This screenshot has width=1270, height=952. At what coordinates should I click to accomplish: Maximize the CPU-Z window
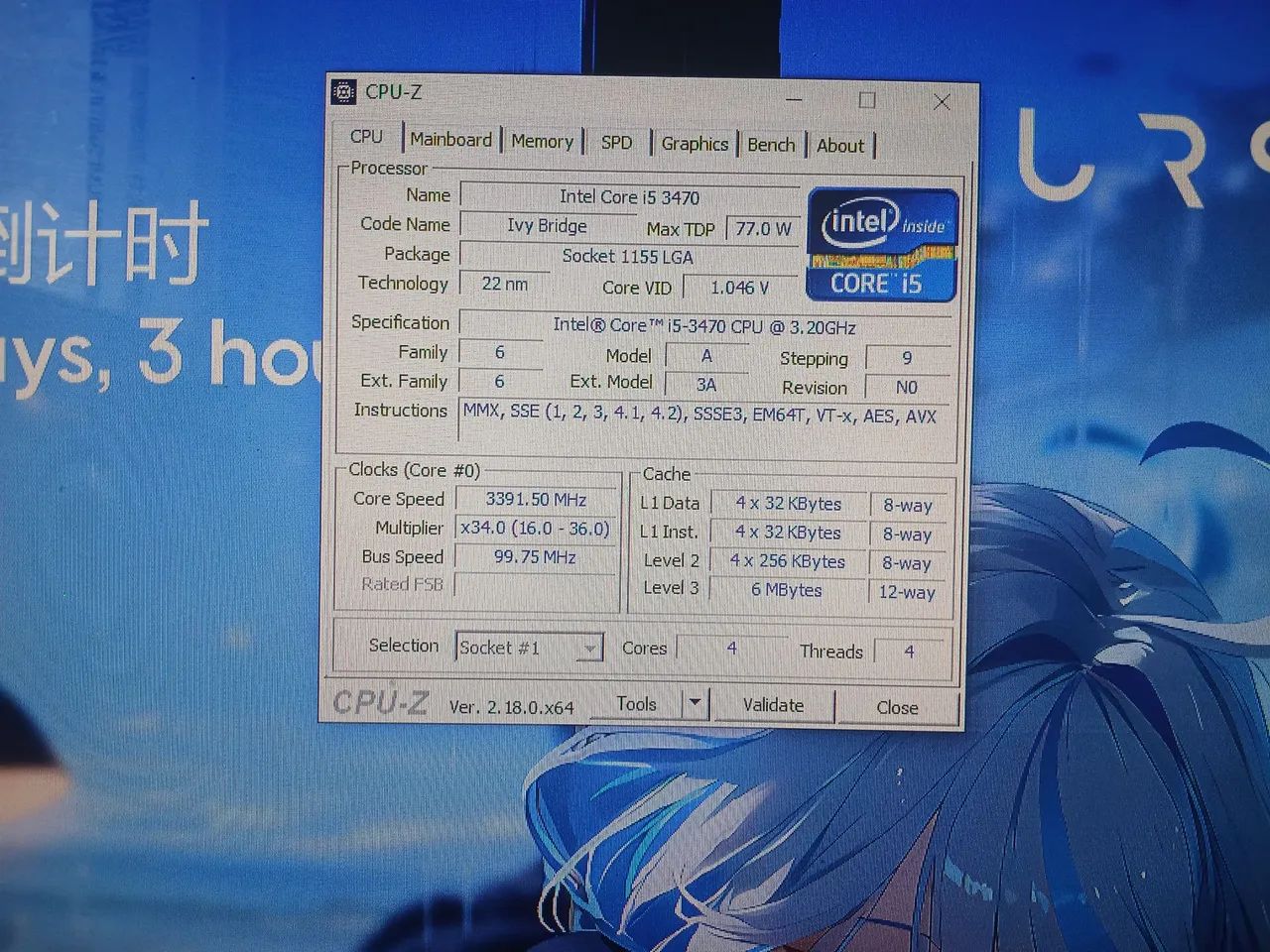[x=867, y=100]
